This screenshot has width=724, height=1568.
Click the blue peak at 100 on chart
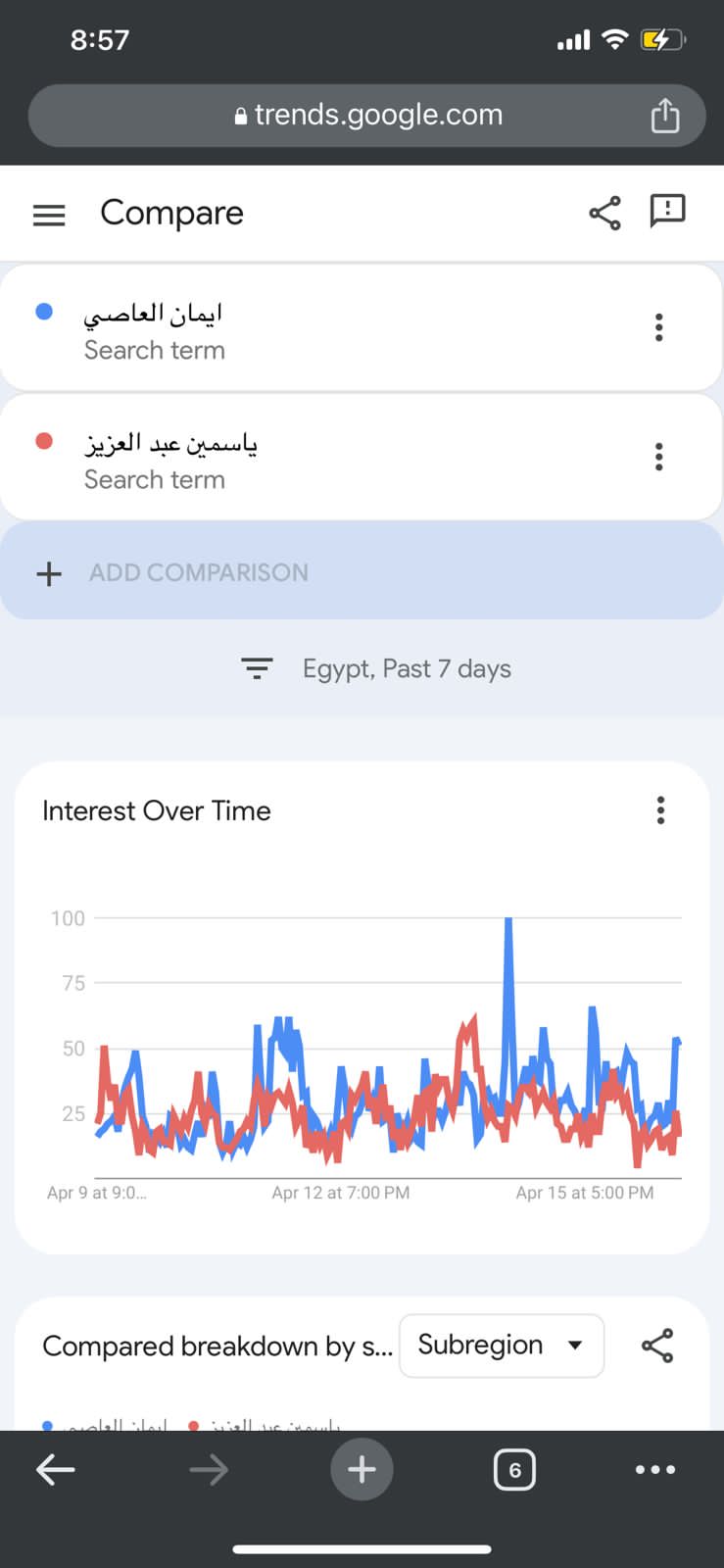tap(508, 921)
